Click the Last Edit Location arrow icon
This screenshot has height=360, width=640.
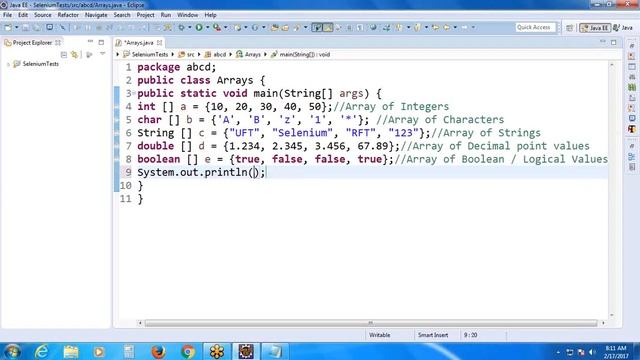click(436, 27)
